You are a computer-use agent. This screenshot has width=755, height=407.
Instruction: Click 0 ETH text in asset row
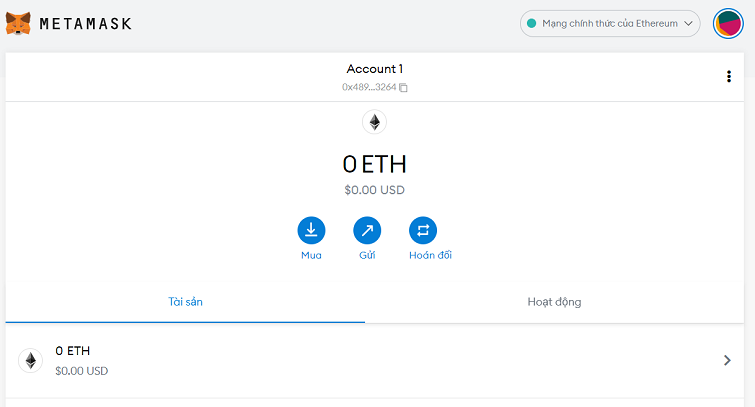click(x=73, y=351)
